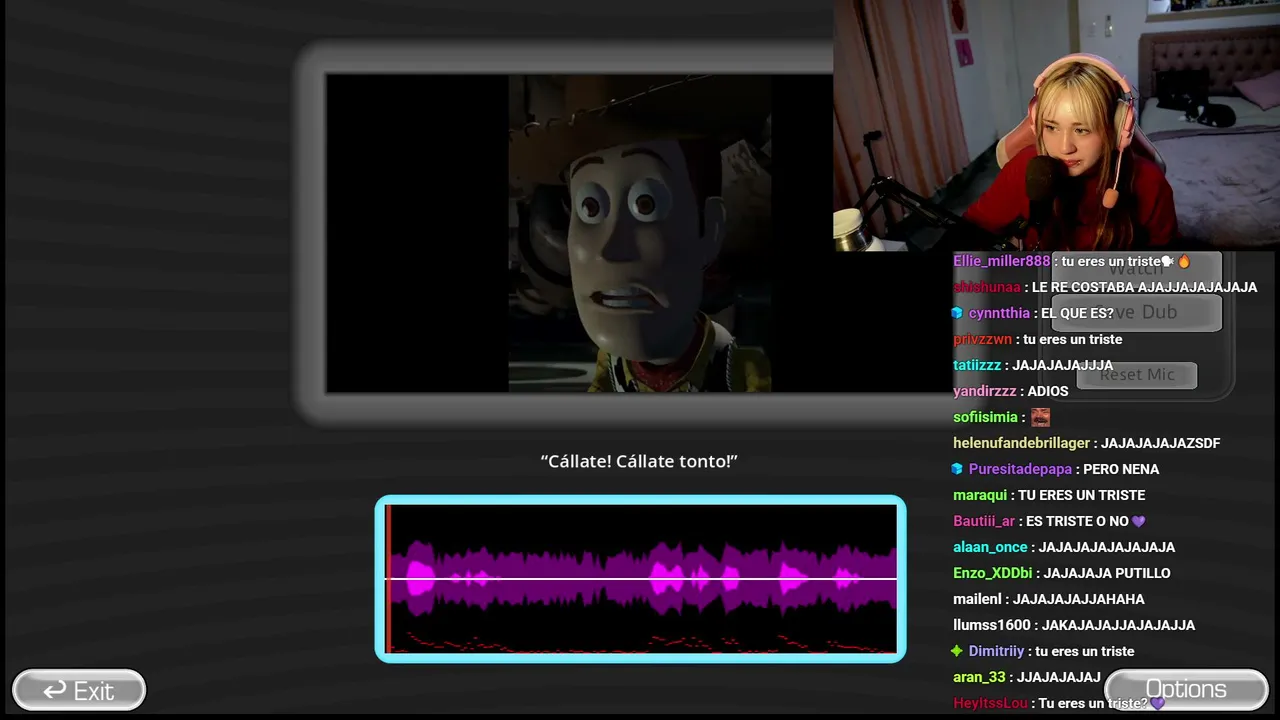The height and width of the screenshot is (720, 1280).
Task: Click the username llumss1600 in chat
Action: (x=992, y=625)
